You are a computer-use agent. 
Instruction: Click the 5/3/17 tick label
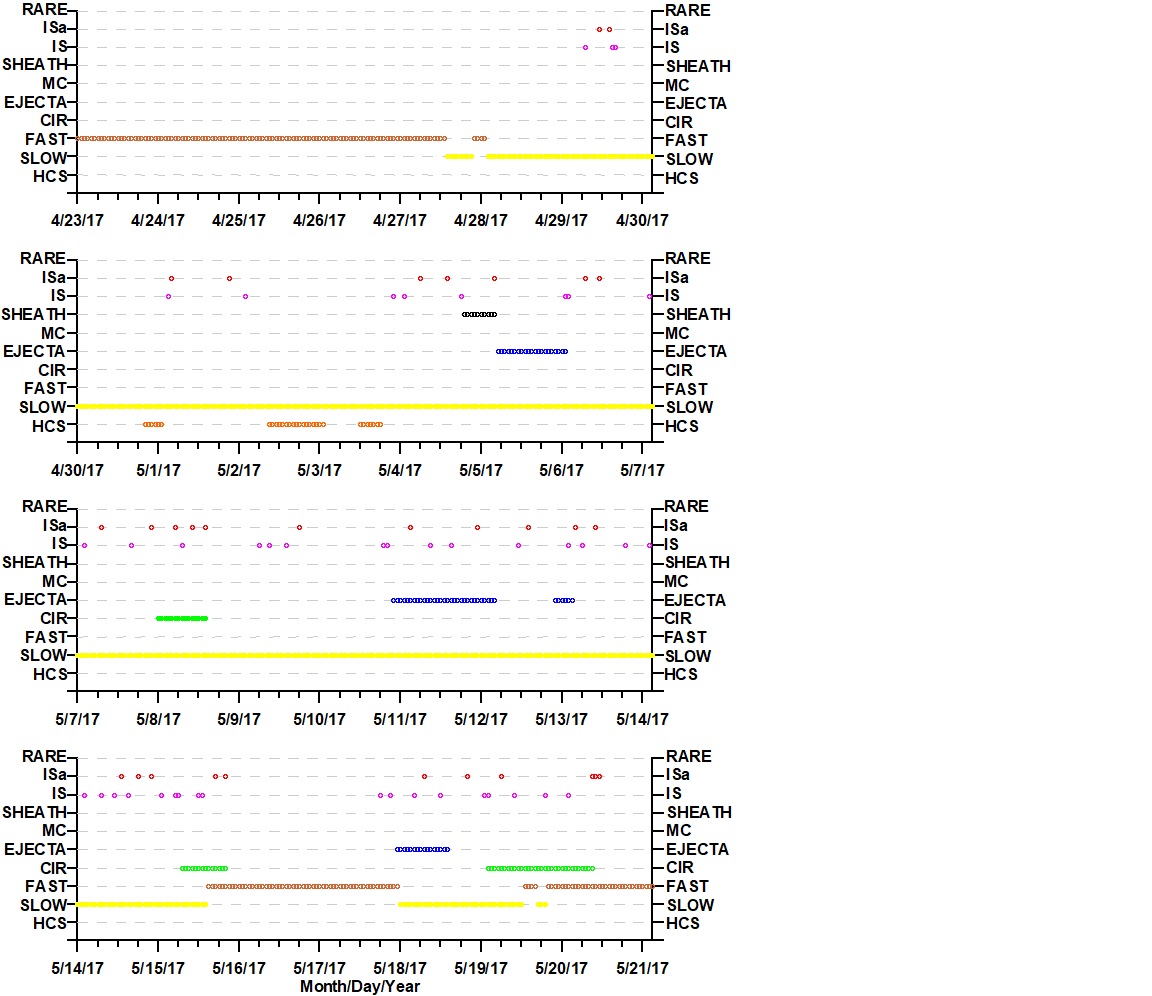click(319, 470)
